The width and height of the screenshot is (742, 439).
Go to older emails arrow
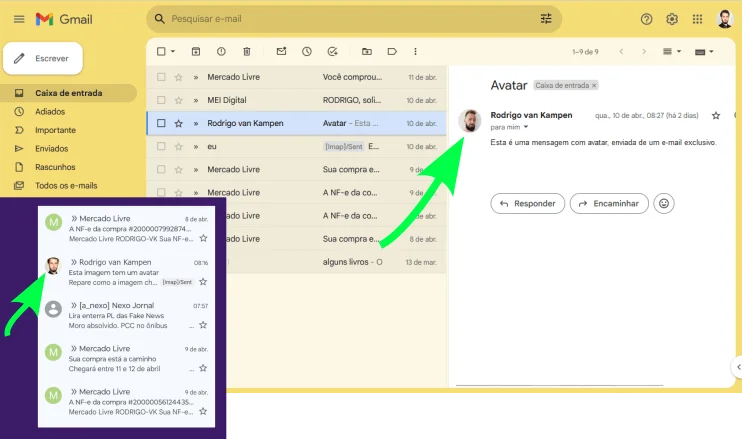click(644, 52)
